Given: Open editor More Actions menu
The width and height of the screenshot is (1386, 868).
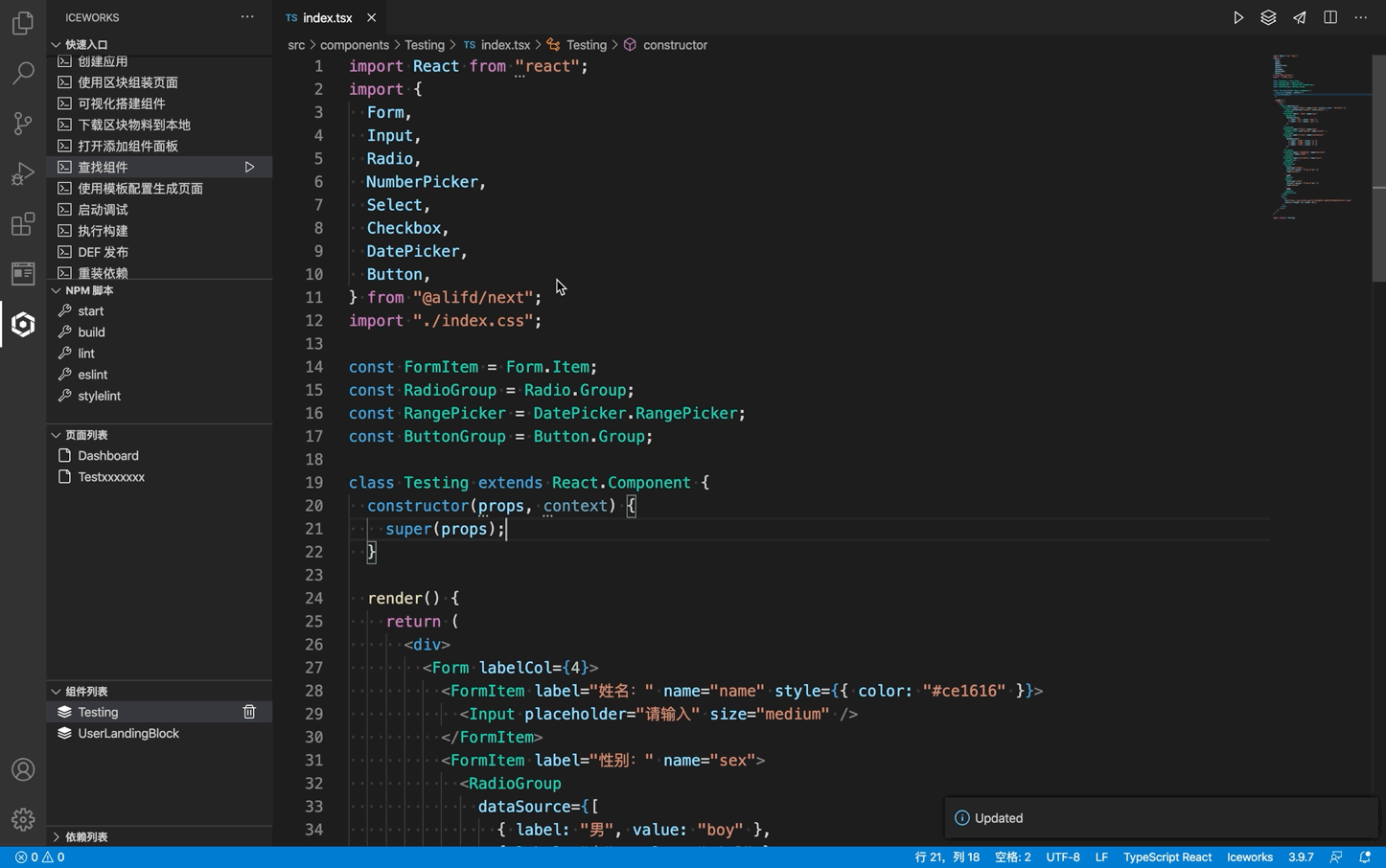Looking at the screenshot, I should coord(1361,17).
